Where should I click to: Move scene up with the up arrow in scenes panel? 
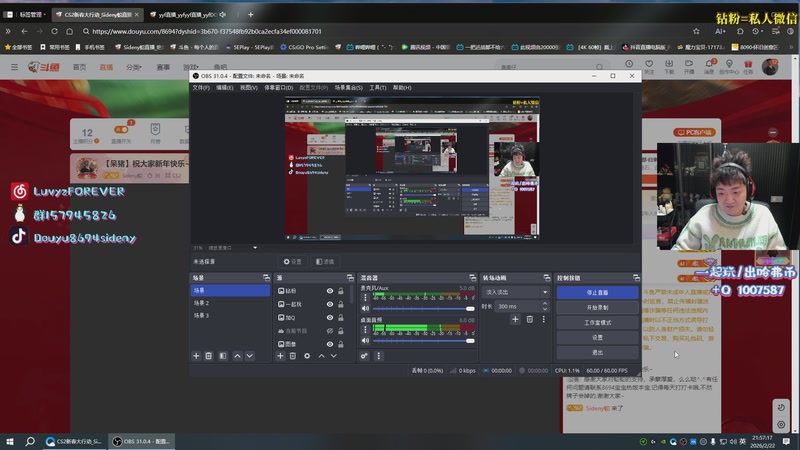[237, 356]
